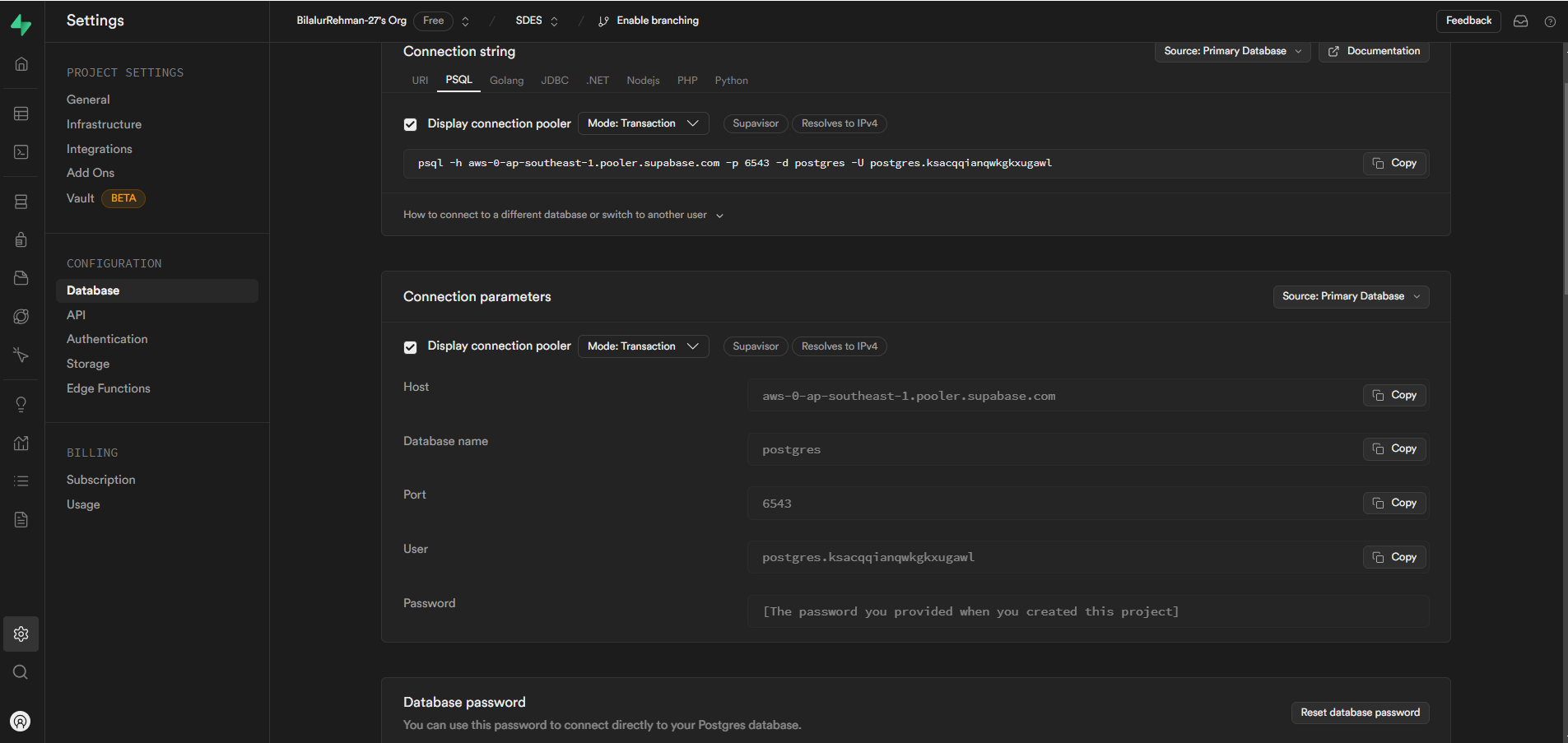Image resolution: width=1568 pixels, height=743 pixels.
Task: Open the Logs icon in the sidebar
Action: (x=21, y=481)
